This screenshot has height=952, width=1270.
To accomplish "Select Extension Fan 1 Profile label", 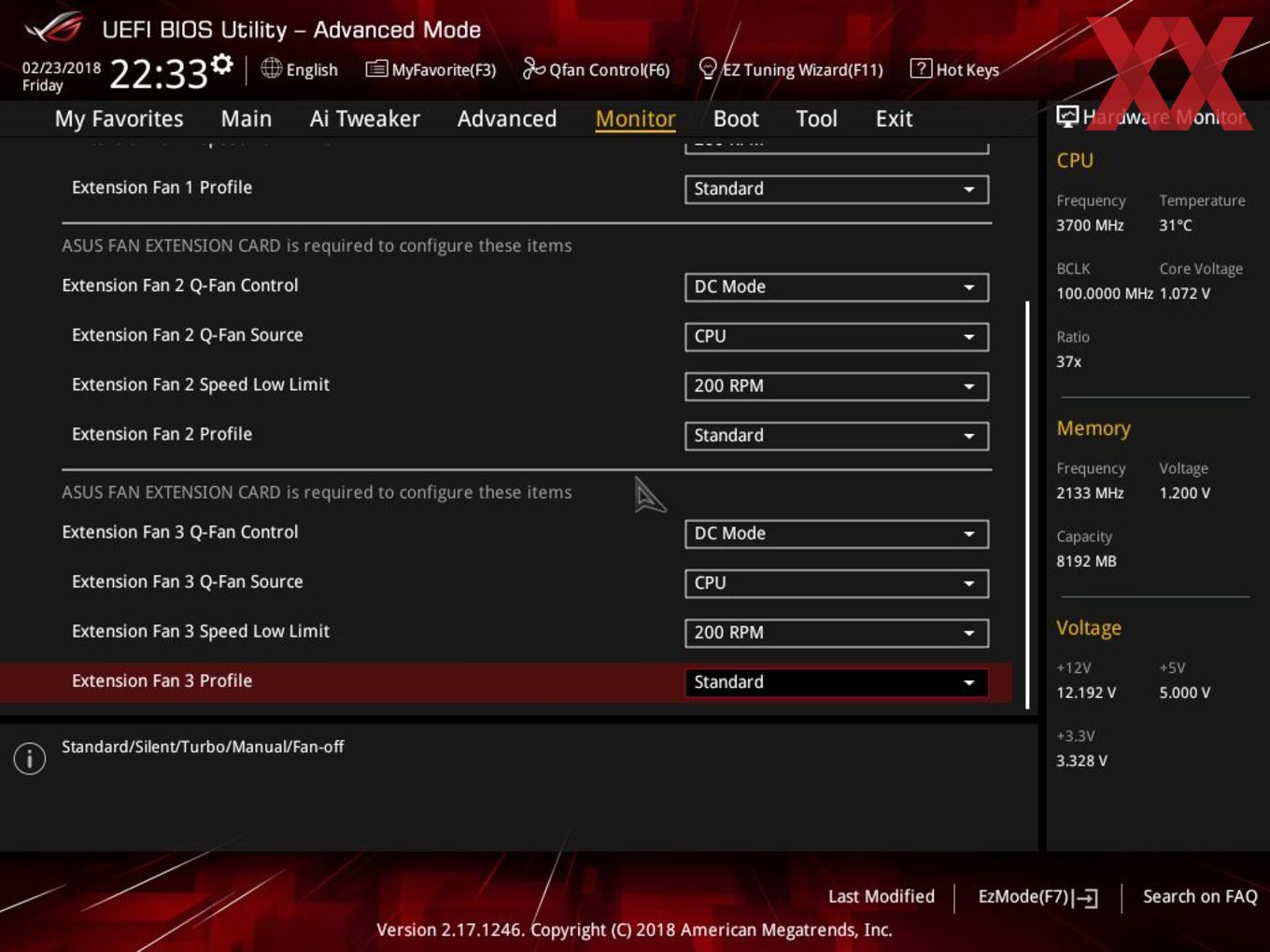I will coord(162,187).
